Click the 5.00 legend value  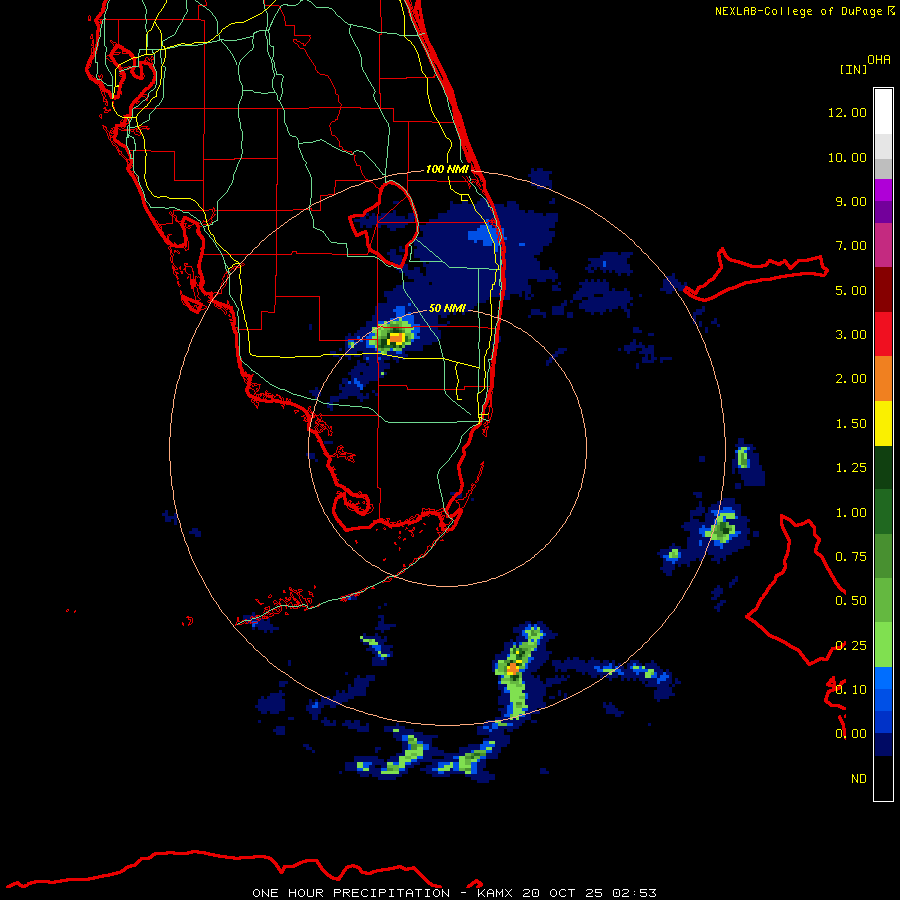[851, 290]
